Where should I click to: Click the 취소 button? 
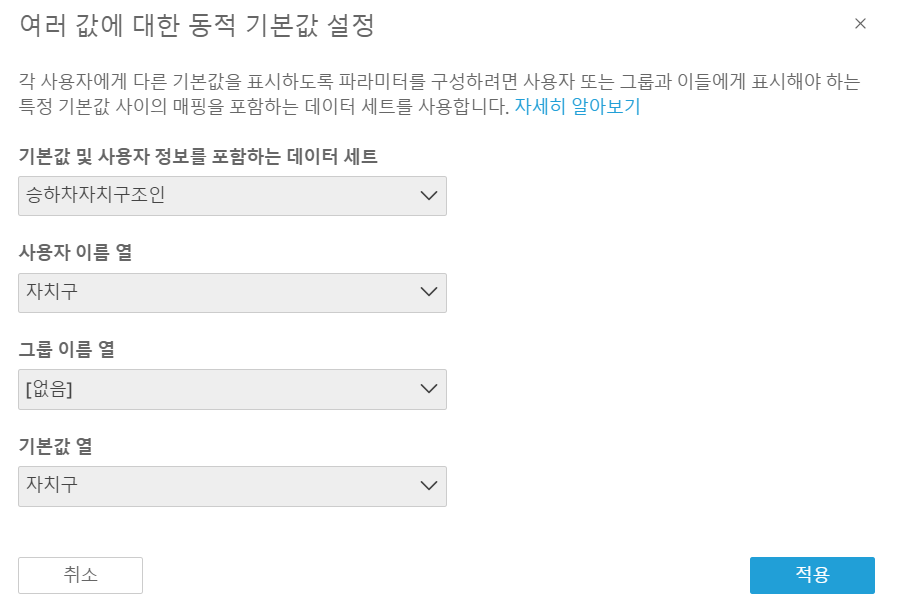click(x=80, y=575)
